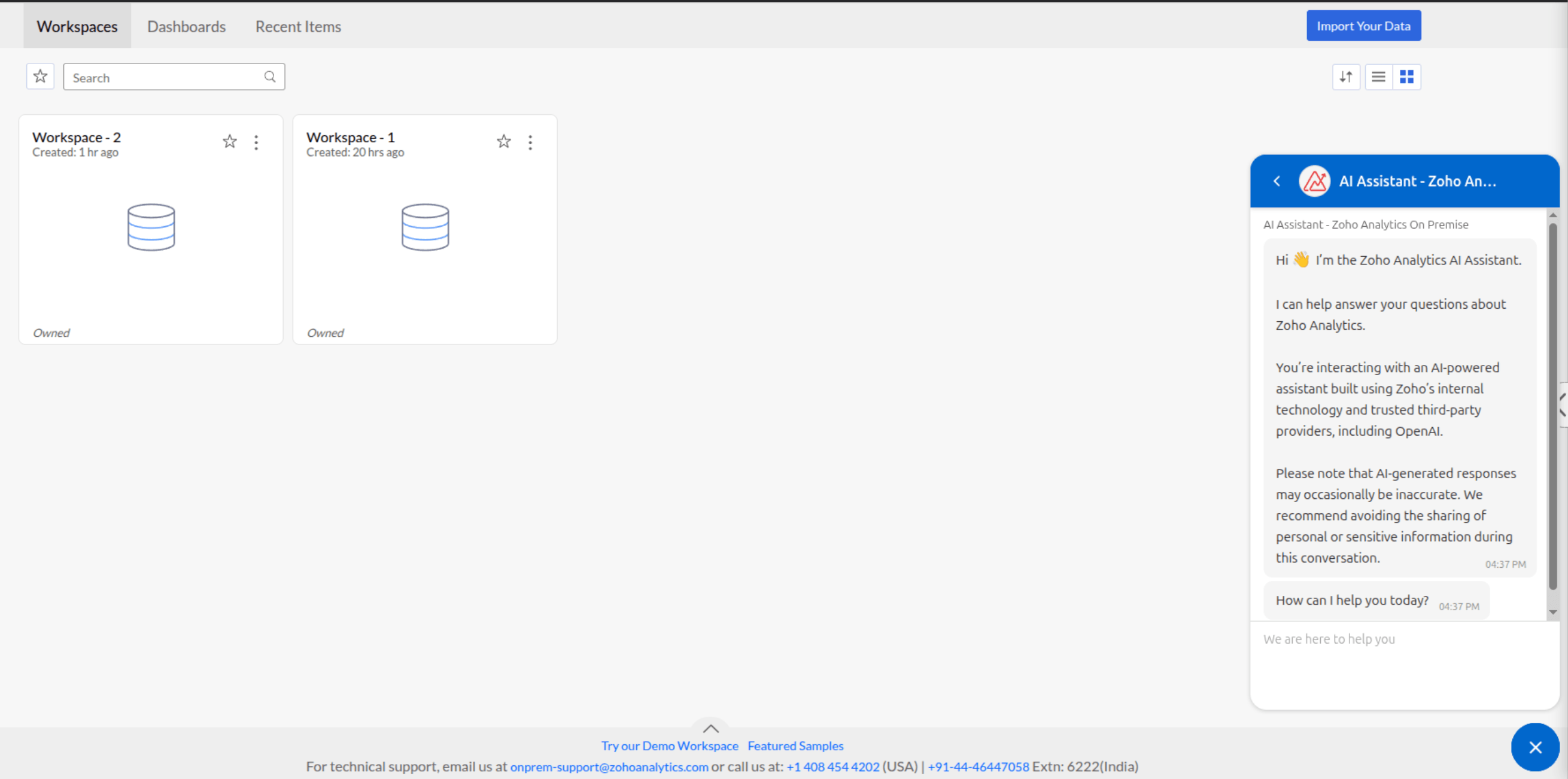Open Workspace - 2 database thumbnail
The image size is (1568, 779).
(151, 227)
